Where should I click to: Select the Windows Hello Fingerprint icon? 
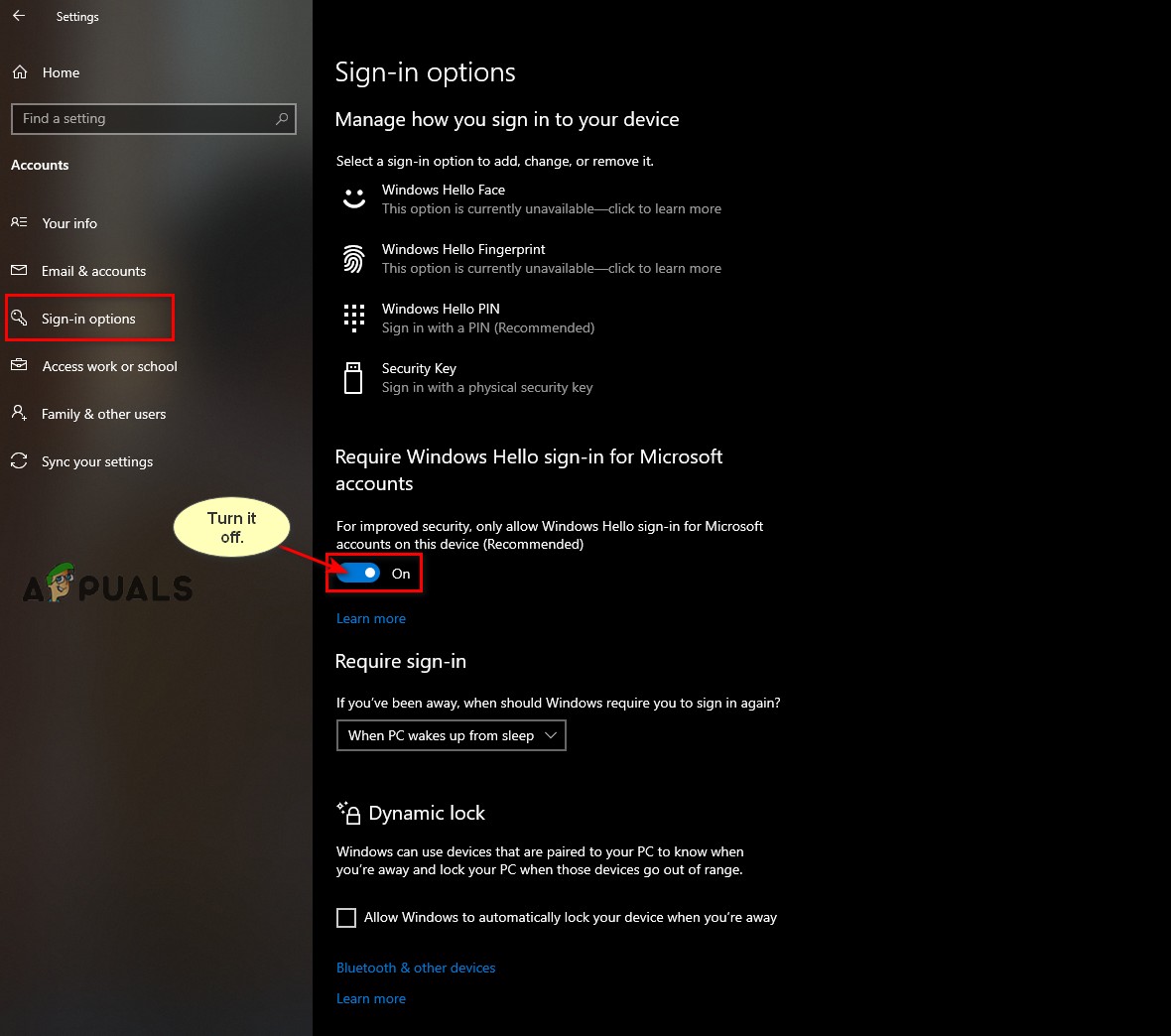(354, 258)
